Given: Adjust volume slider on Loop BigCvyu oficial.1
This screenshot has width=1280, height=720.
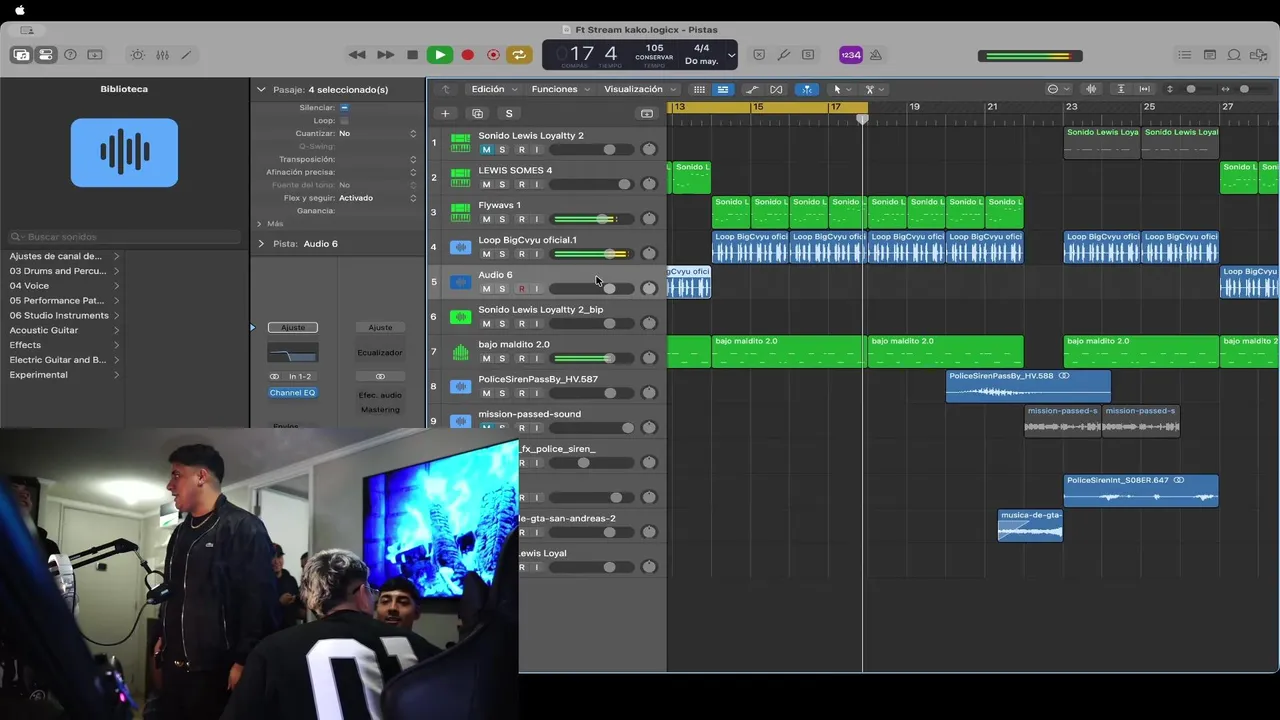Looking at the screenshot, I should 591,254.
